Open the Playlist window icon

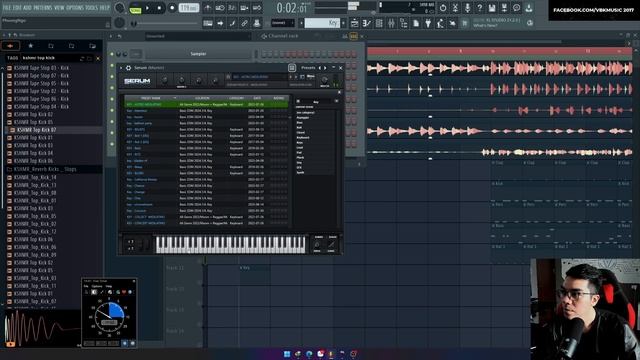point(354,23)
